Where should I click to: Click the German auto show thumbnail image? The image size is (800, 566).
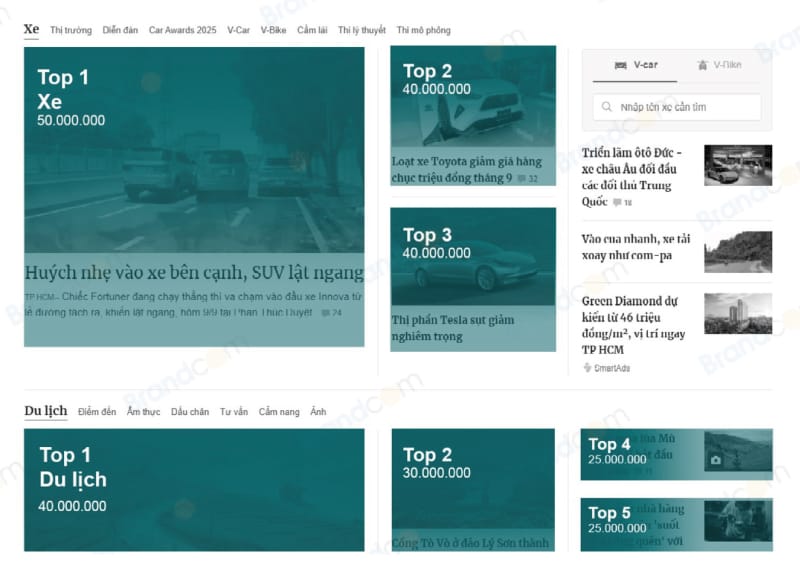pos(738,166)
